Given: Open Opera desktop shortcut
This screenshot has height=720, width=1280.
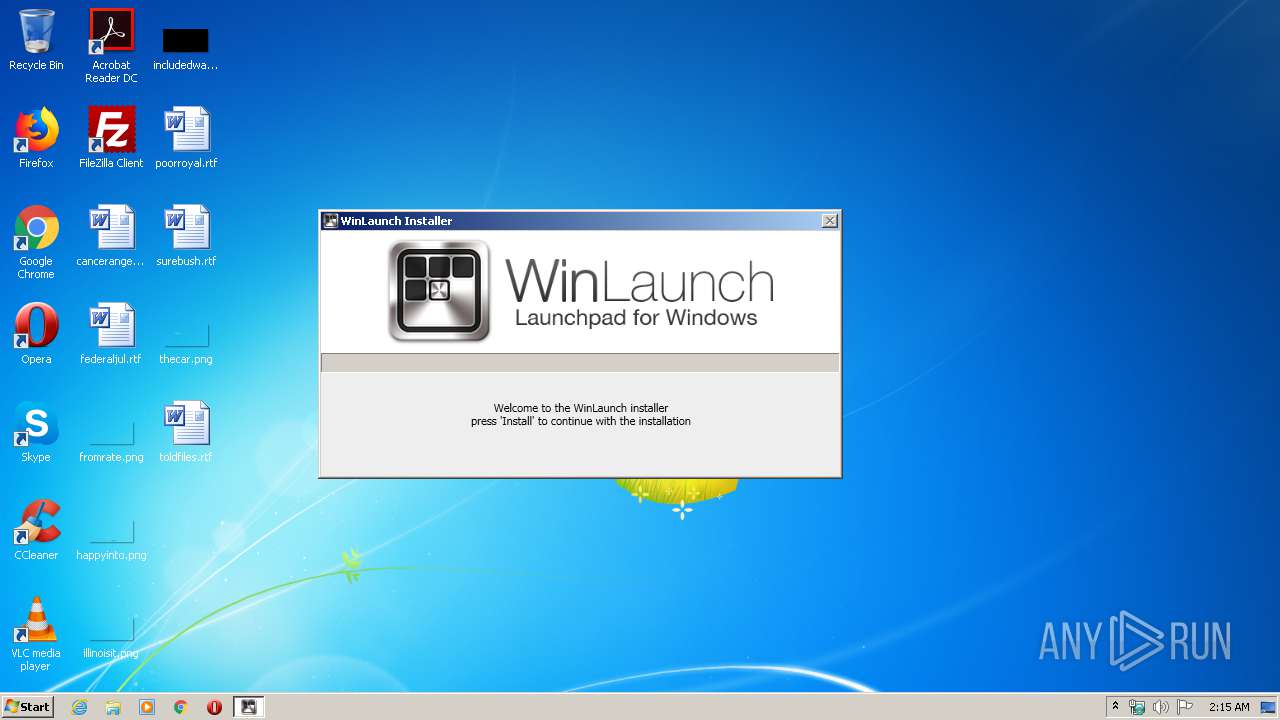Looking at the screenshot, I should [36, 334].
